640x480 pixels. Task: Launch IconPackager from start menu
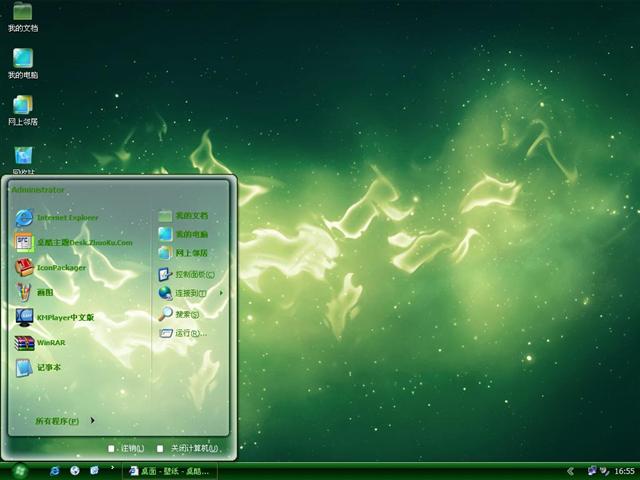click(x=51, y=268)
